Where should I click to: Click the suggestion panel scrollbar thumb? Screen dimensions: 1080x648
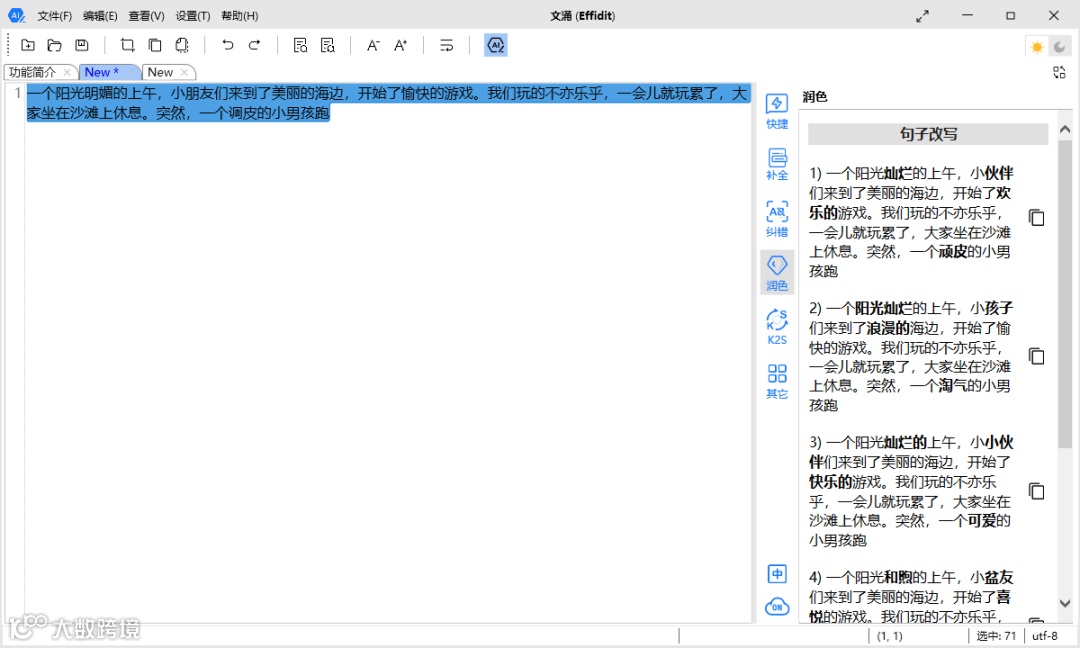point(1065,294)
